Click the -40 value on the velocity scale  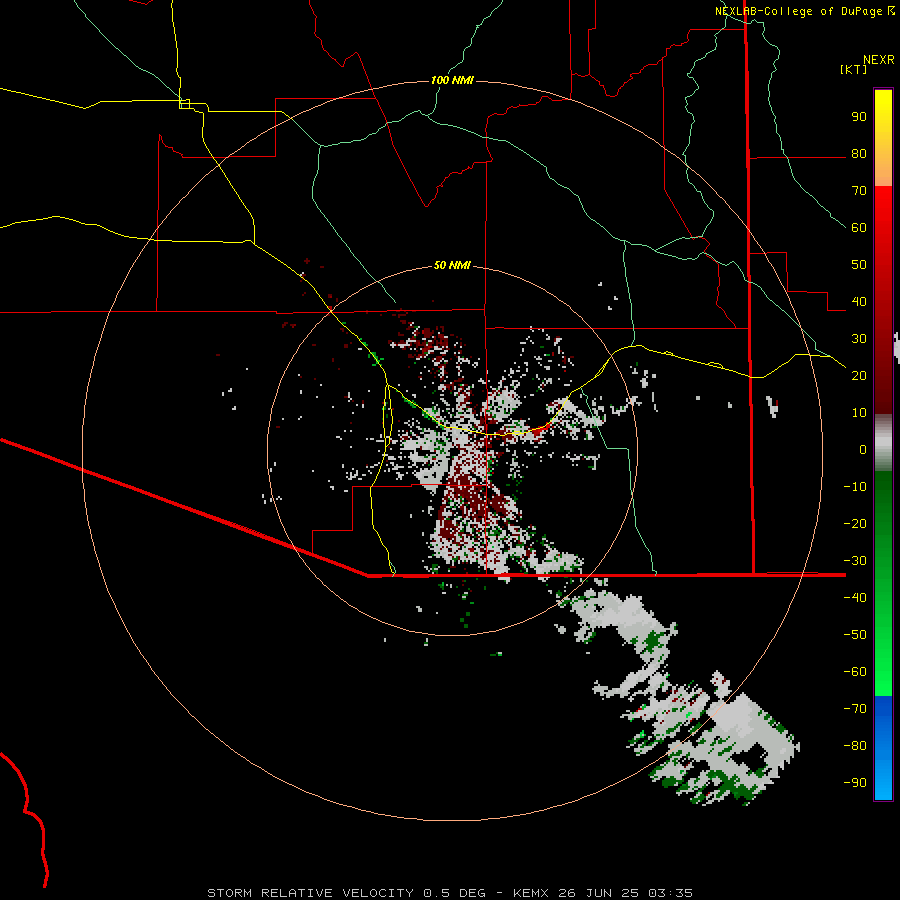(855, 598)
